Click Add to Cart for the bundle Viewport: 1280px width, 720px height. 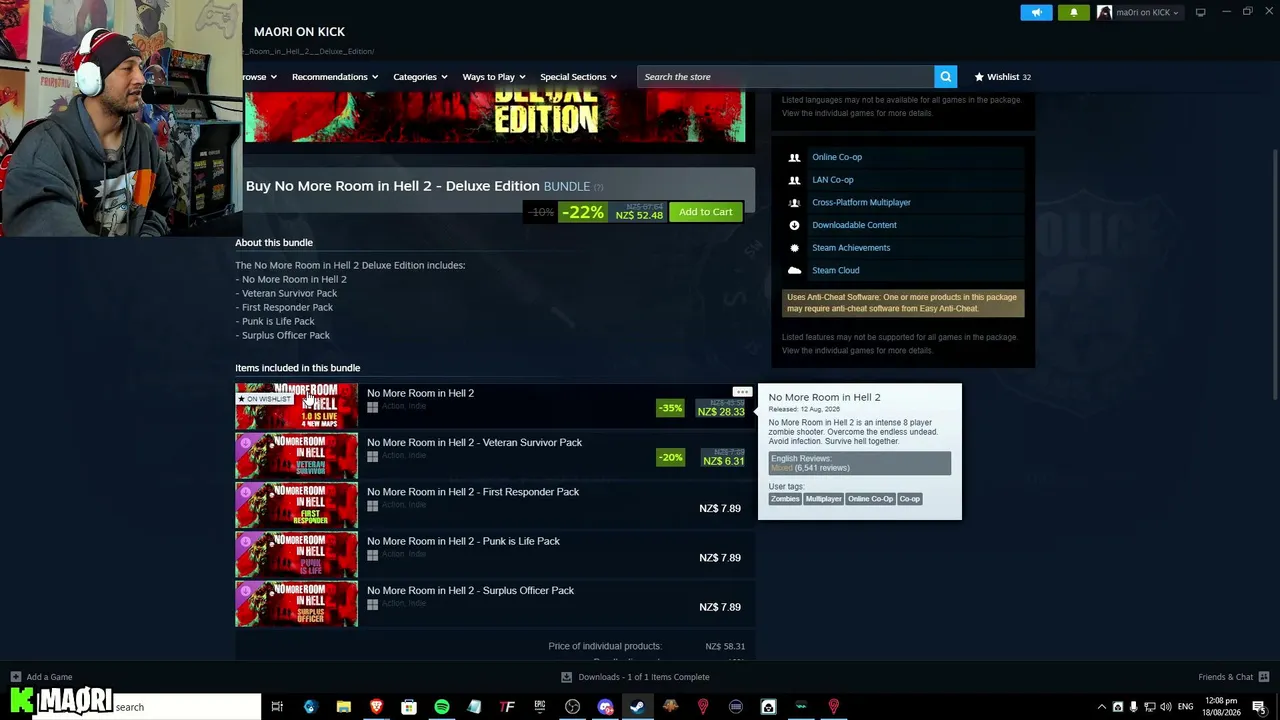tap(706, 212)
